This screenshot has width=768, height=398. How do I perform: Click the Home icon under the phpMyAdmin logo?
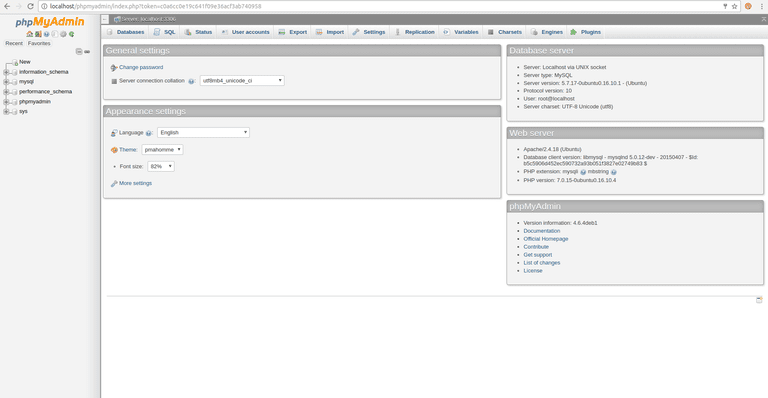(29, 34)
